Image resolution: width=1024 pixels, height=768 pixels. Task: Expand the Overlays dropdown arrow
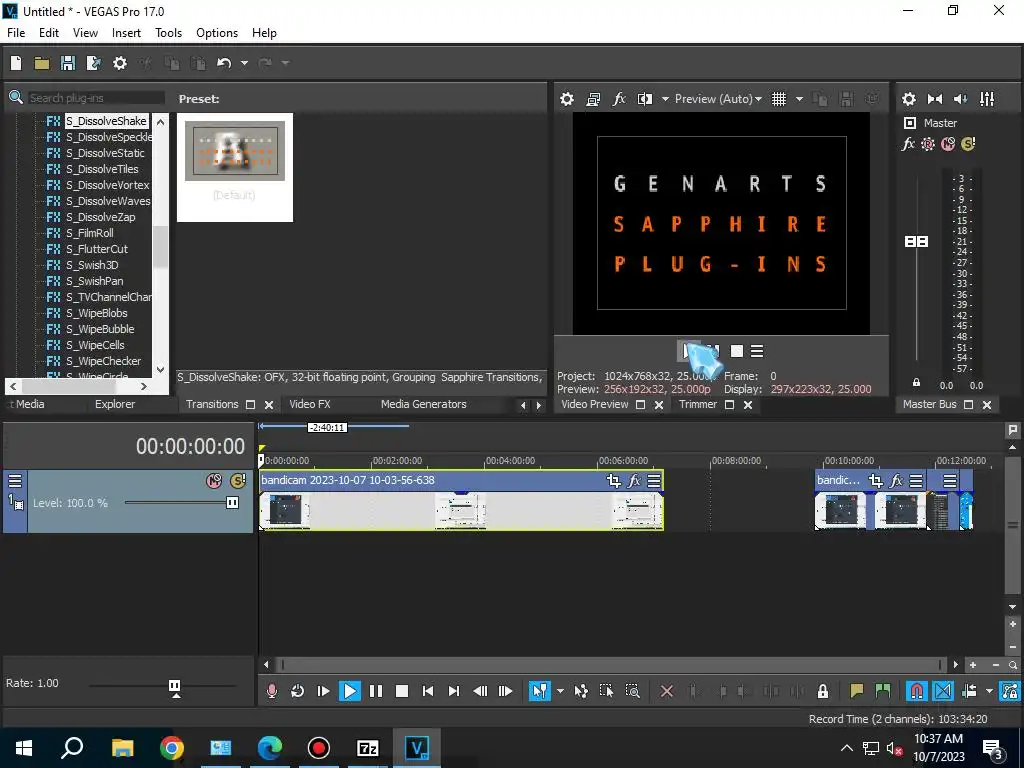pos(799,99)
